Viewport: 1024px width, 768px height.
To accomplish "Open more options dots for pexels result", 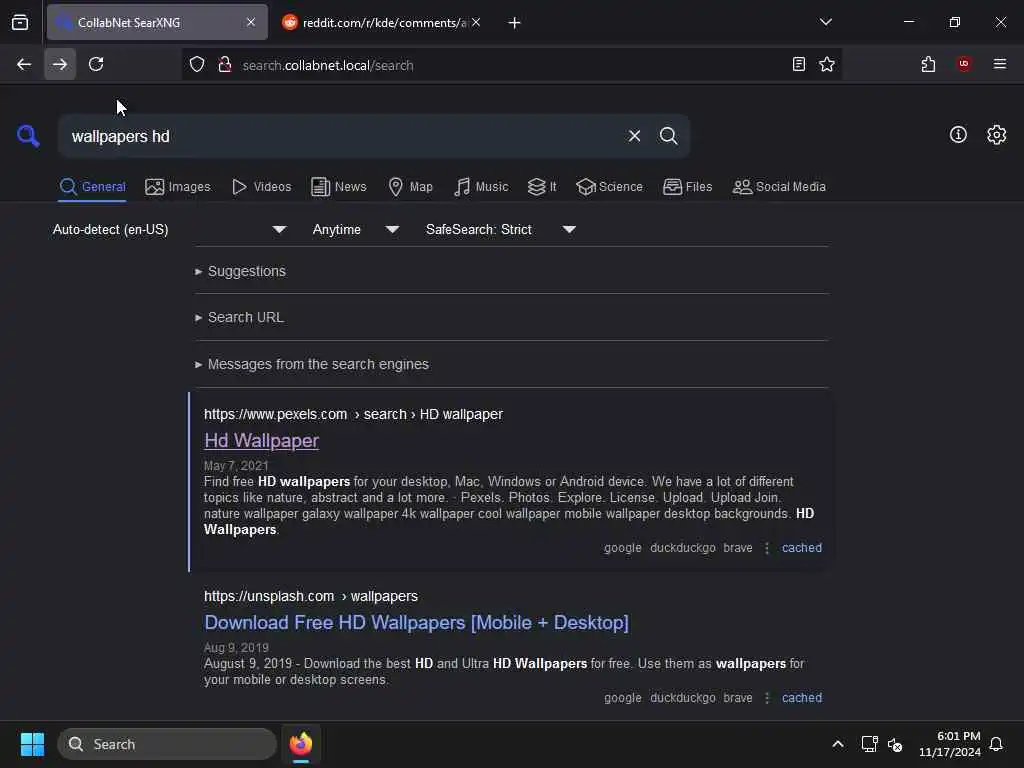I will click(x=767, y=548).
